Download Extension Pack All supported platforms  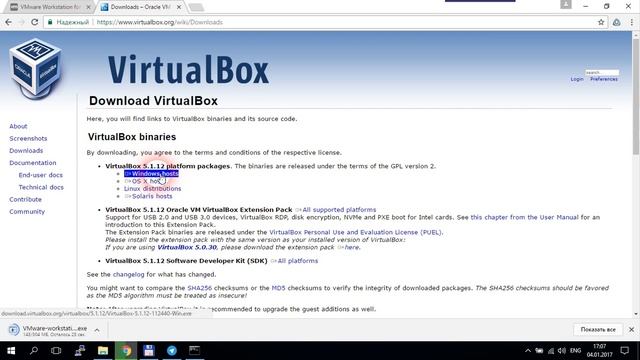336,210
